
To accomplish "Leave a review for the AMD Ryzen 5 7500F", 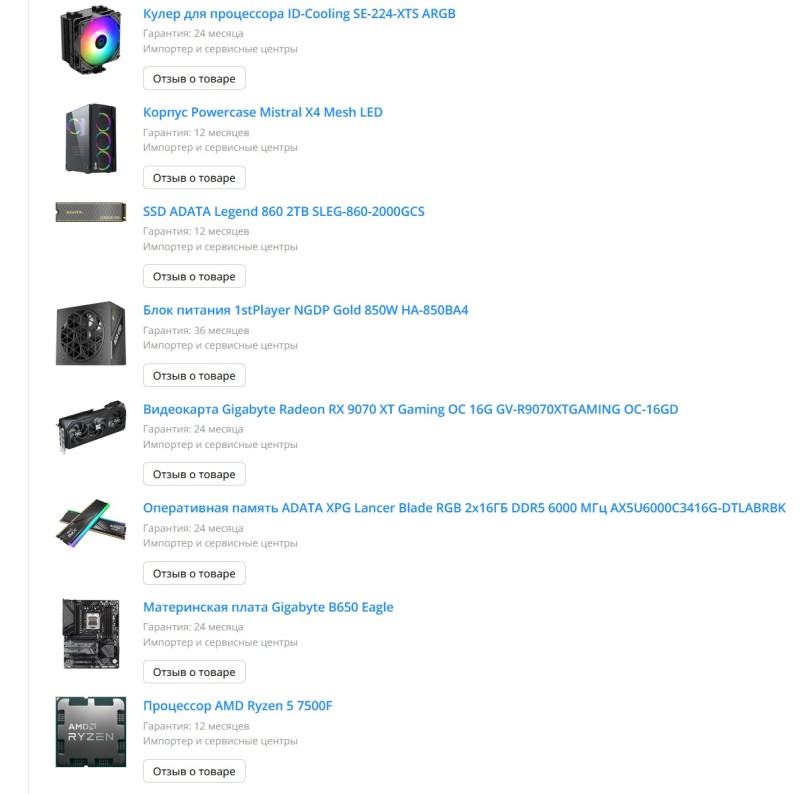I will pos(194,772).
